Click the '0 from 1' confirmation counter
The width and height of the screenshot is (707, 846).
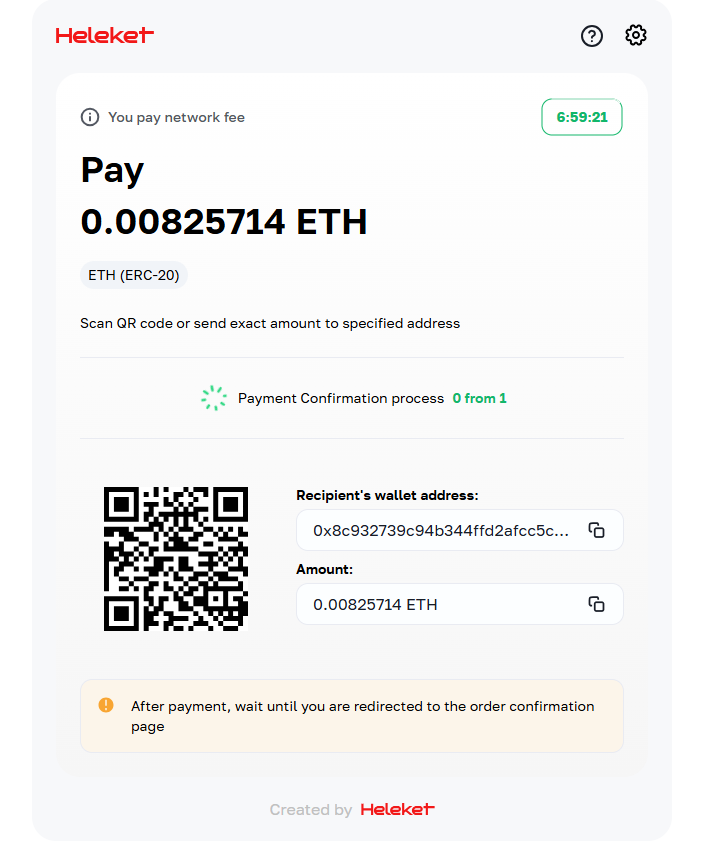point(479,398)
